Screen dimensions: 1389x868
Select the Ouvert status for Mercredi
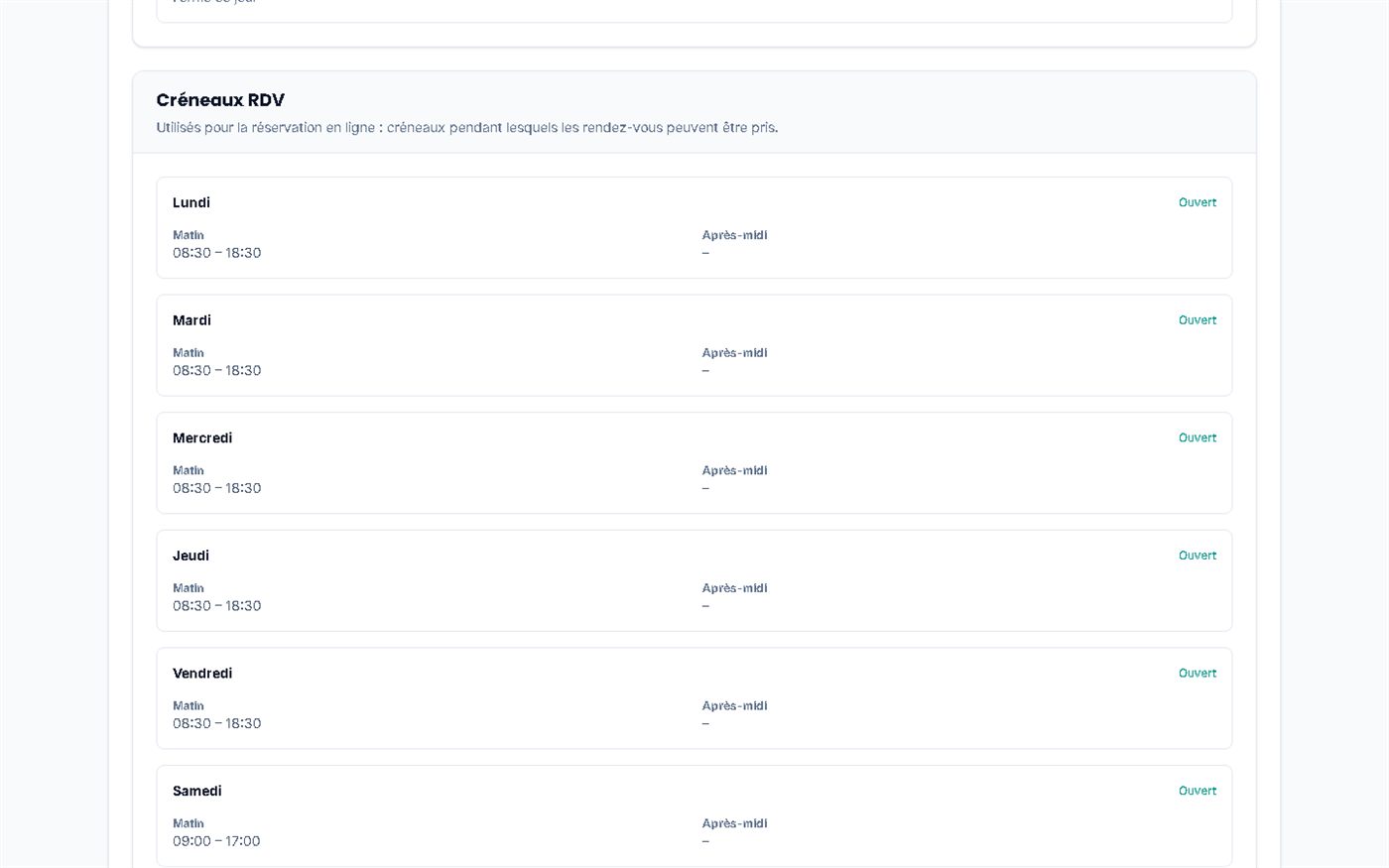point(1198,438)
